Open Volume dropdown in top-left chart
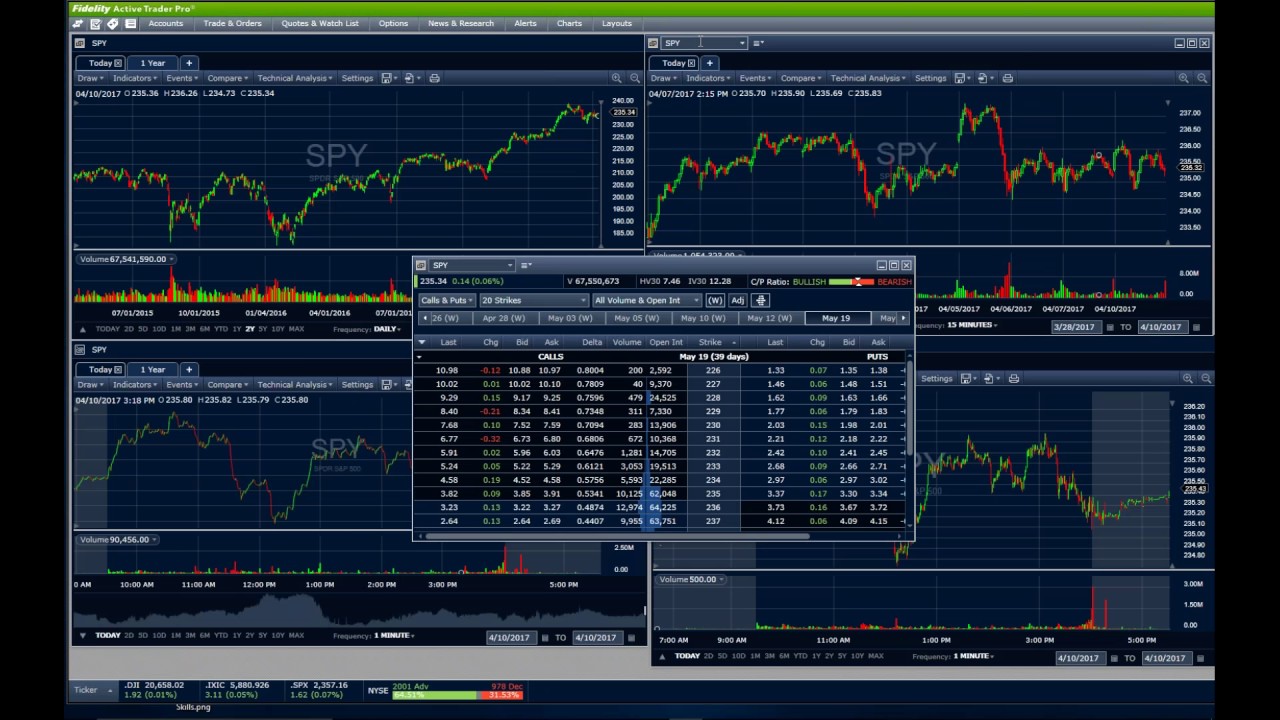 coord(172,259)
